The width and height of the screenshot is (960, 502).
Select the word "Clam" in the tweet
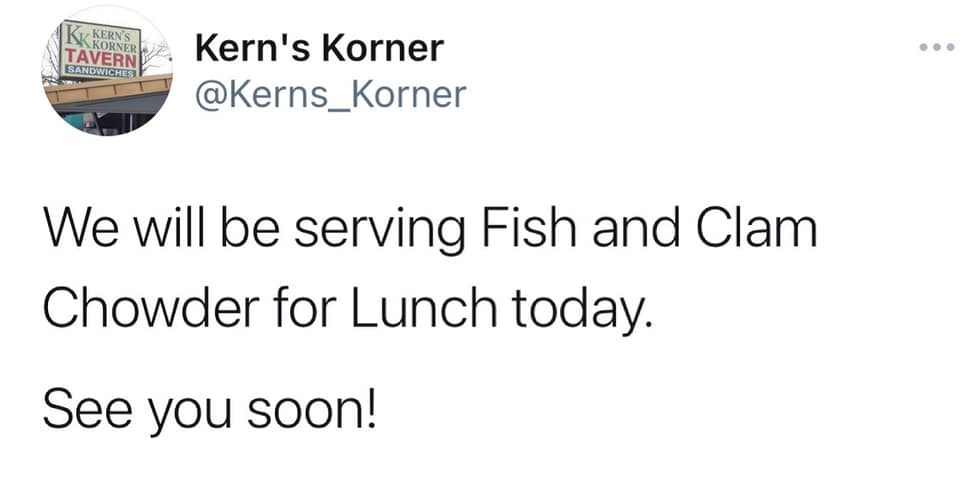pos(757,228)
